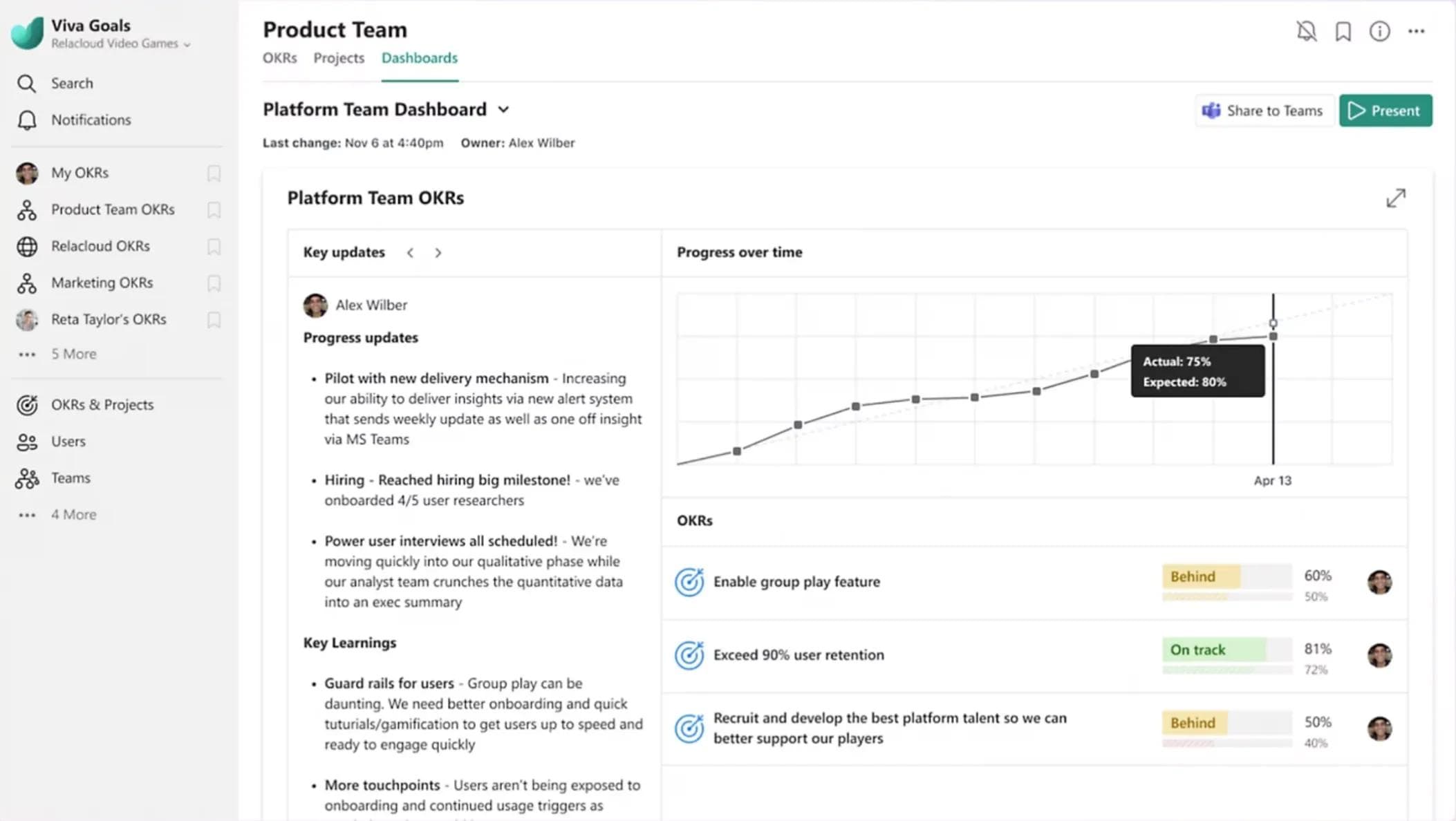Switch to the OKRs tab
The height and width of the screenshot is (821, 1456).
[279, 58]
